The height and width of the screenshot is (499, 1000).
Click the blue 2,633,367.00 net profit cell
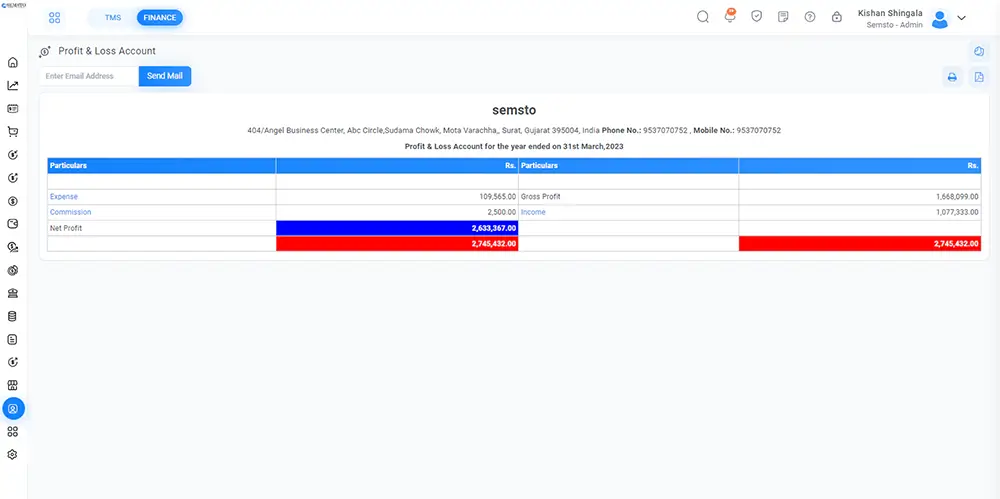397,228
